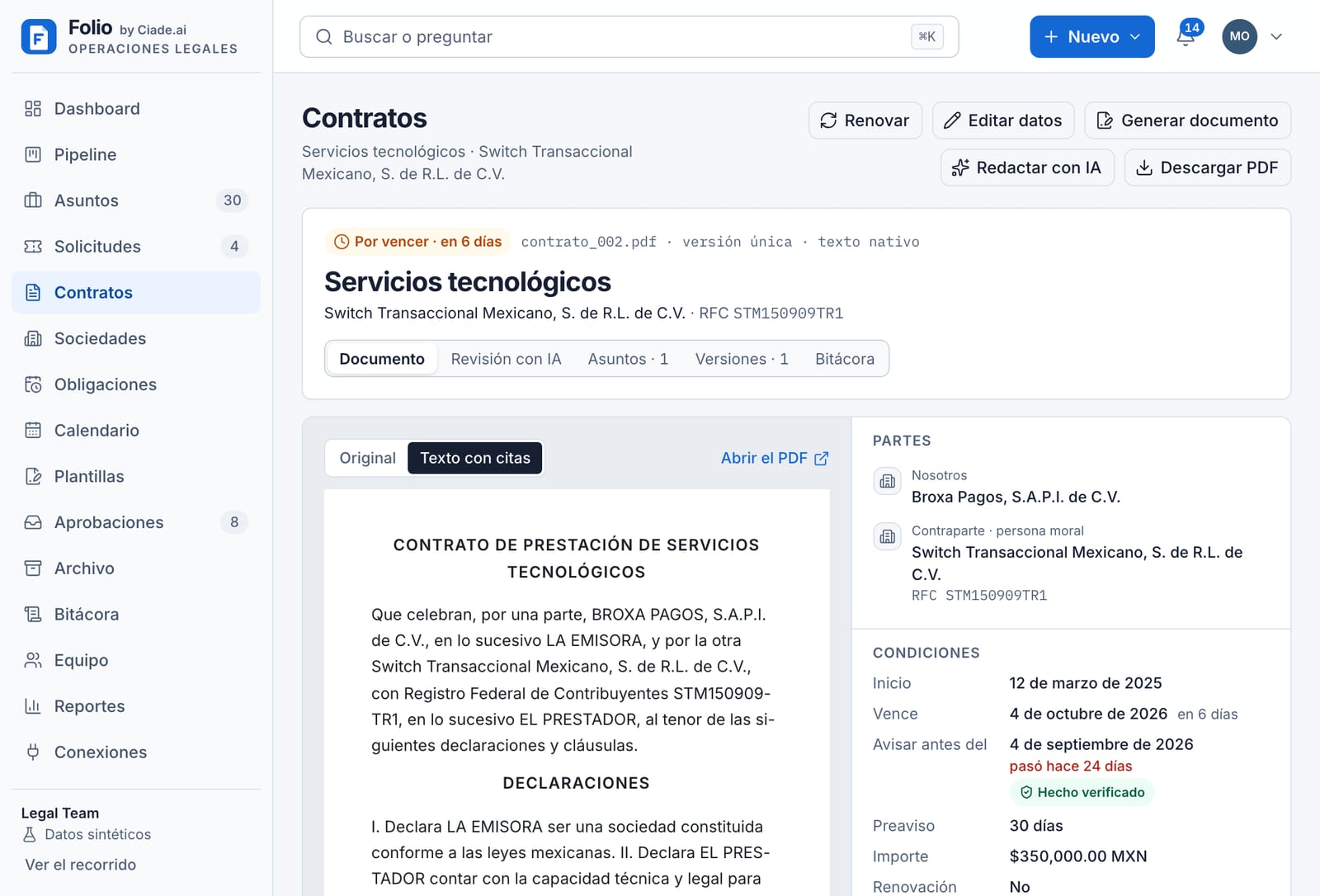Click the Legal Team workspace label
This screenshot has height=896, width=1320.
(x=60, y=813)
